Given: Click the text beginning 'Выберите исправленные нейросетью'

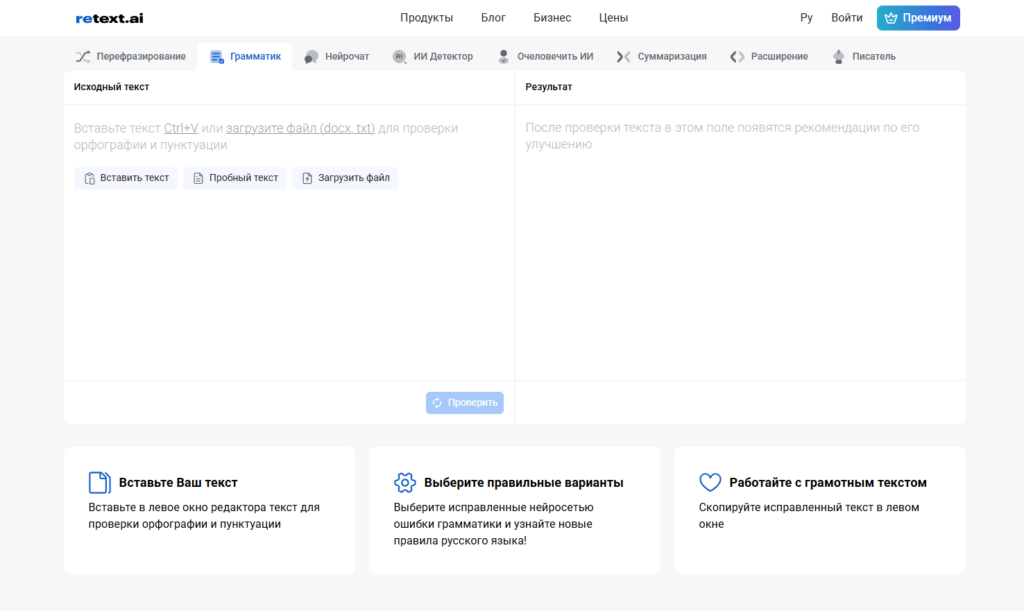Looking at the screenshot, I should (493, 524).
